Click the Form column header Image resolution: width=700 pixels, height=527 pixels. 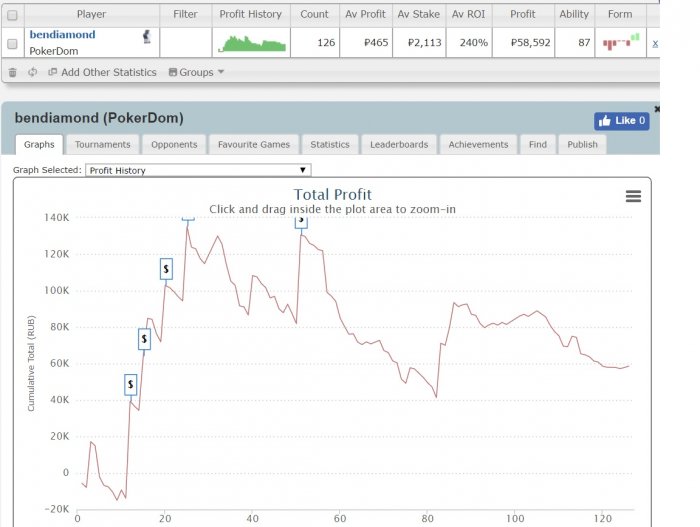620,14
